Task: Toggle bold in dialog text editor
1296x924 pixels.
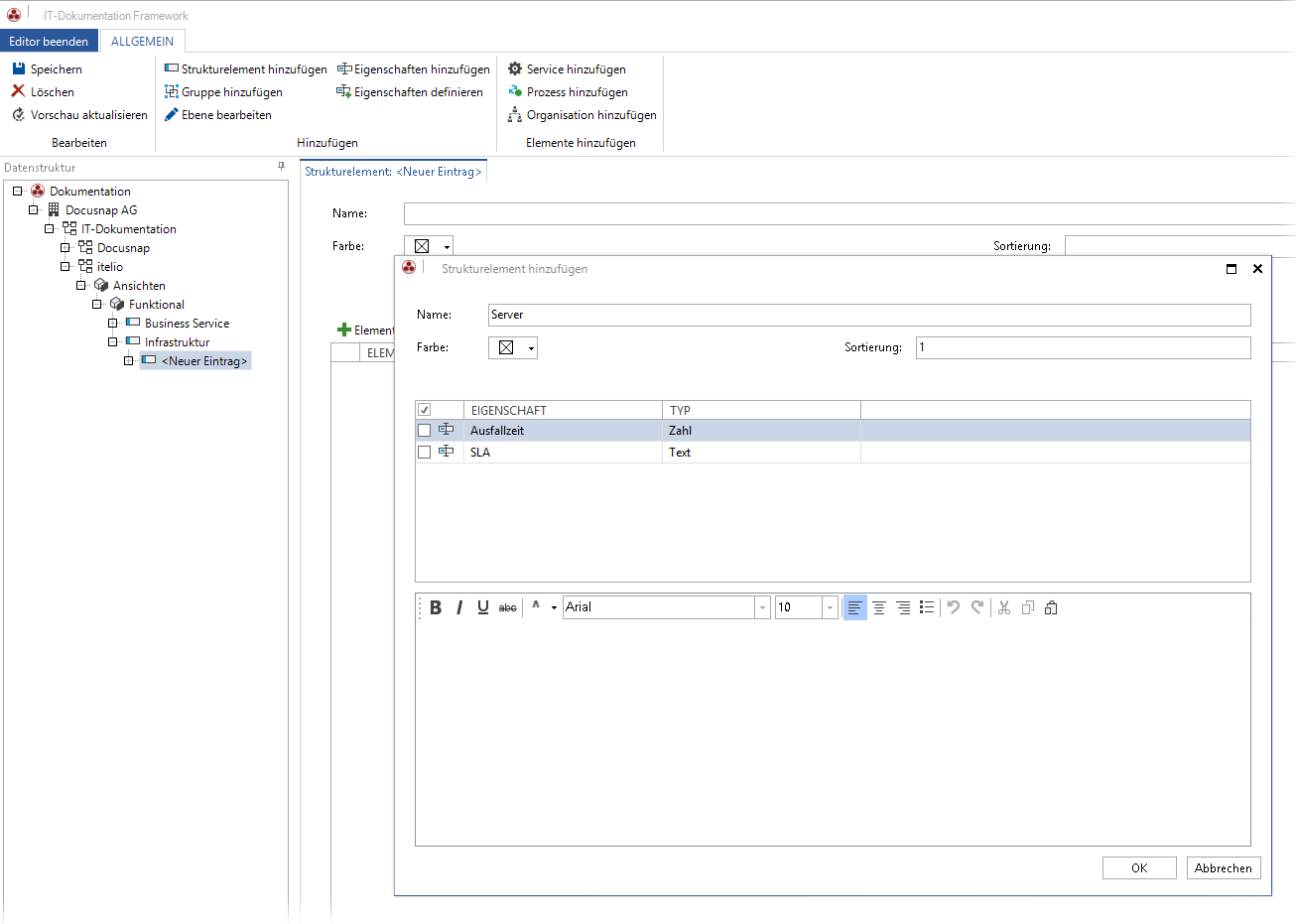Action: (436, 607)
